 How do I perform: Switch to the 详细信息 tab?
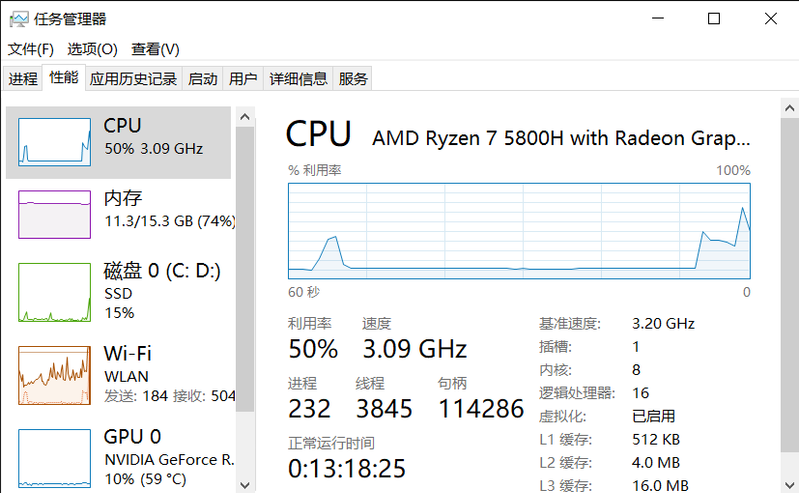[298, 79]
